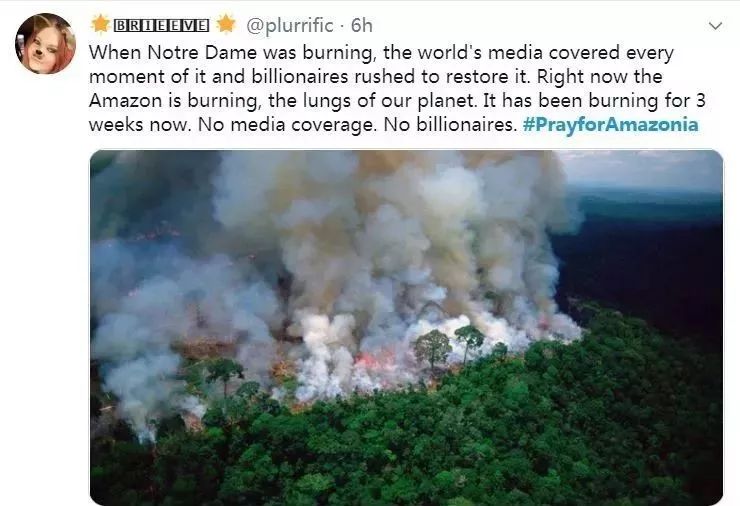Click the line starting "When Notre Dame"
The height and width of the screenshot is (506, 740).
point(381,52)
